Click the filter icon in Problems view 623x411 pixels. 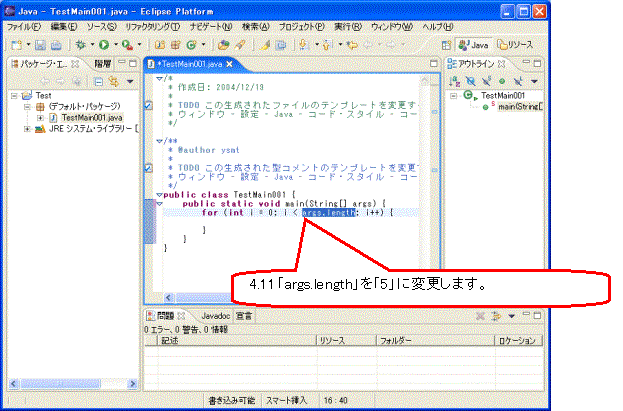[496, 316]
